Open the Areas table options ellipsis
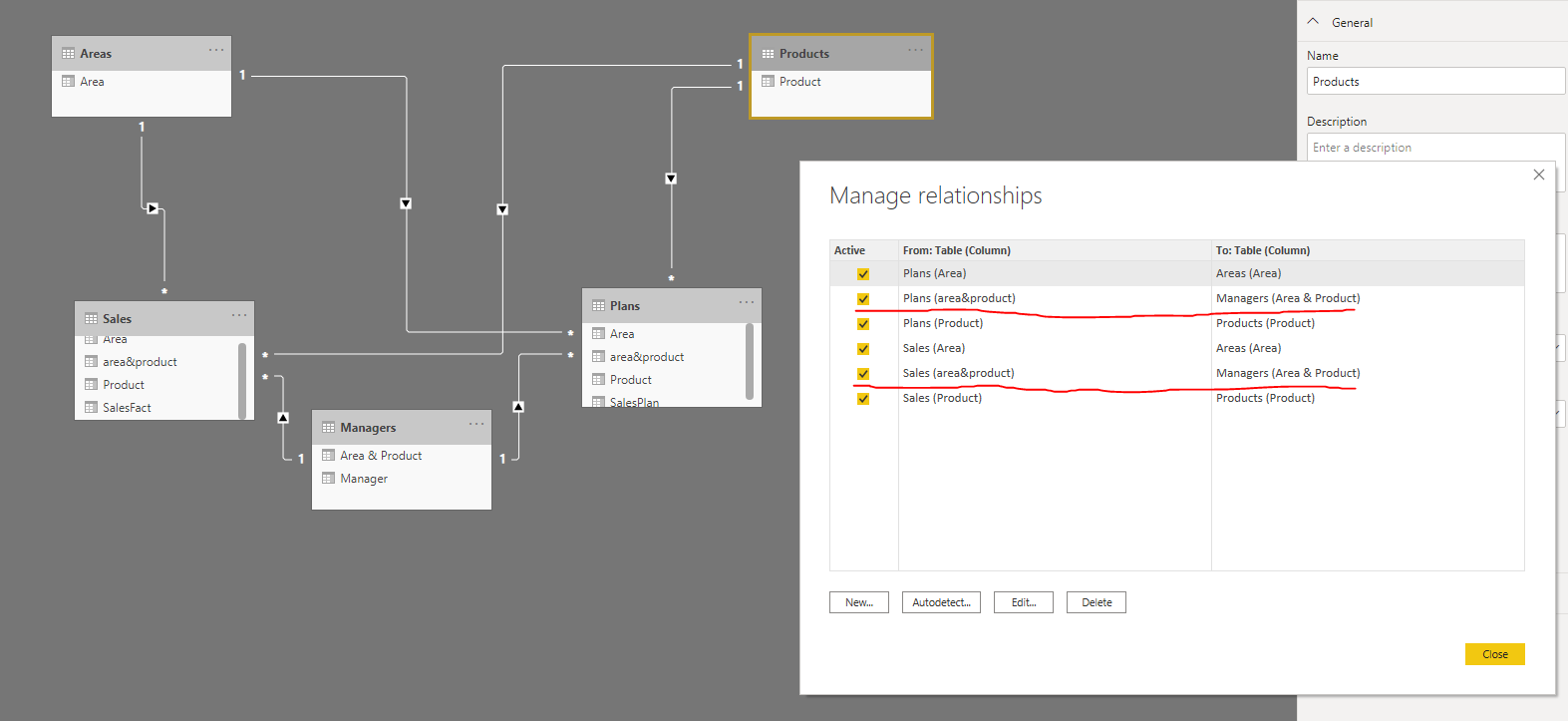The width and height of the screenshot is (1568, 721). 216,50
